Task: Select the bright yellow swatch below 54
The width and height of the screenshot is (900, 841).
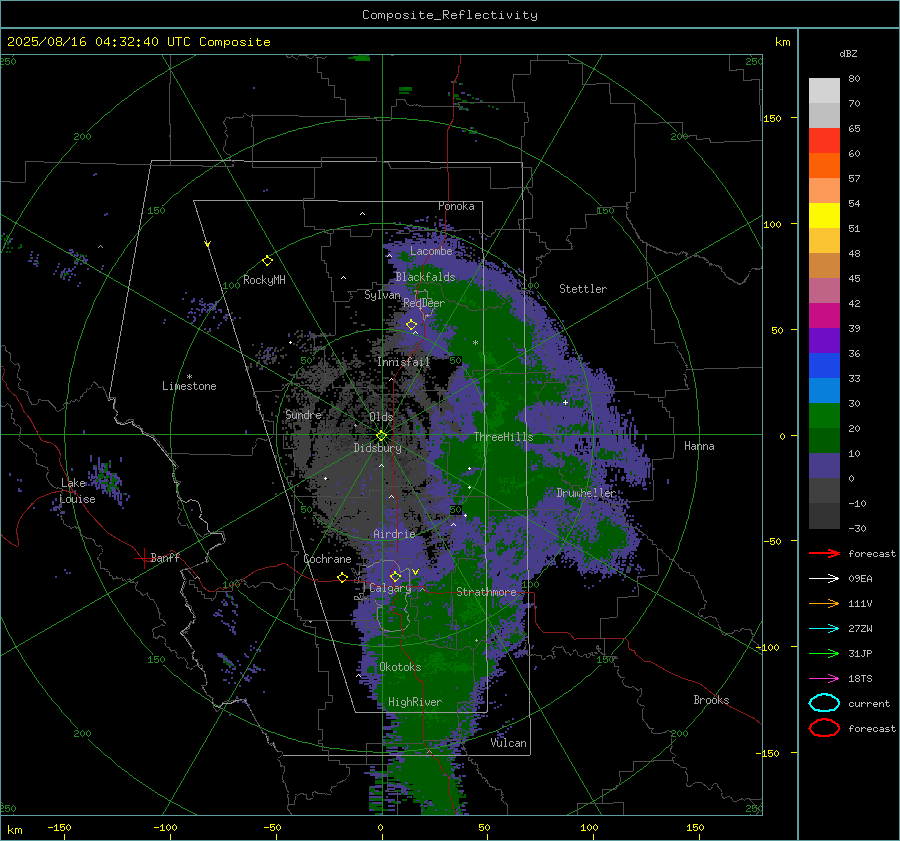Action: pos(824,215)
